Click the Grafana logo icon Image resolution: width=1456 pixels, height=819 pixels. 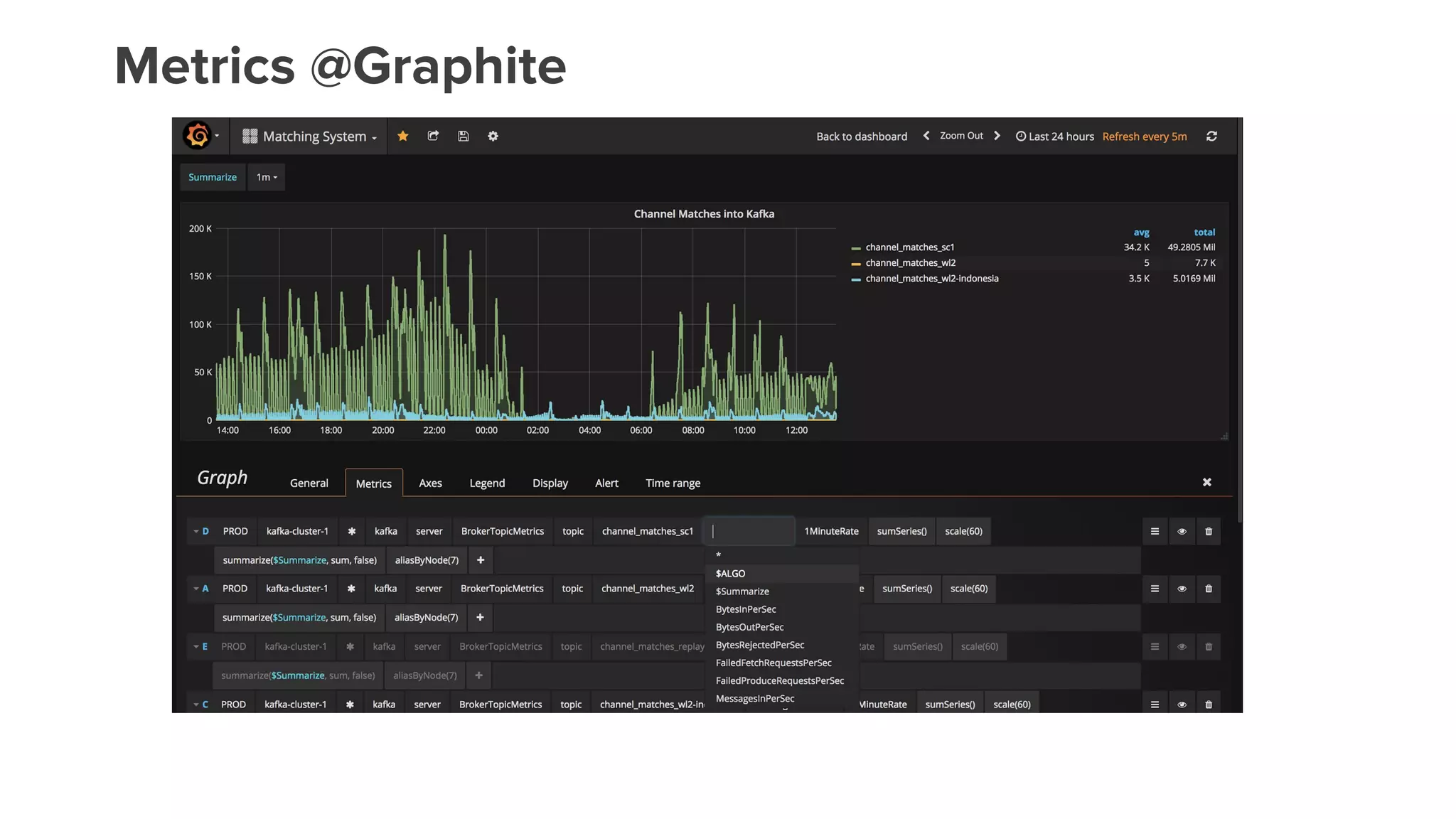point(198,136)
